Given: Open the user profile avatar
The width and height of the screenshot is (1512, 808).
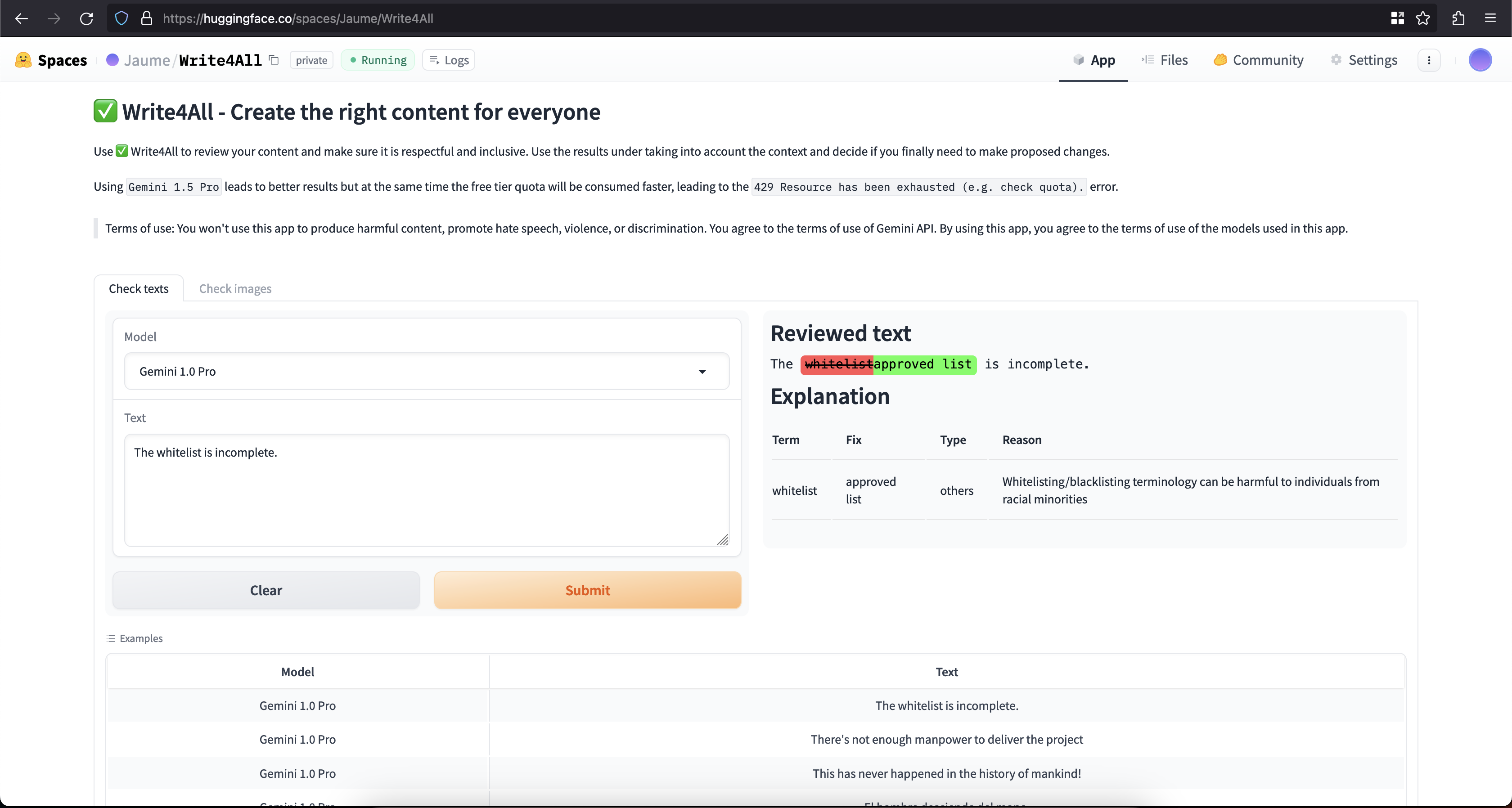Looking at the screenshot, I should pyautogui.click(x=1480, y=60).
